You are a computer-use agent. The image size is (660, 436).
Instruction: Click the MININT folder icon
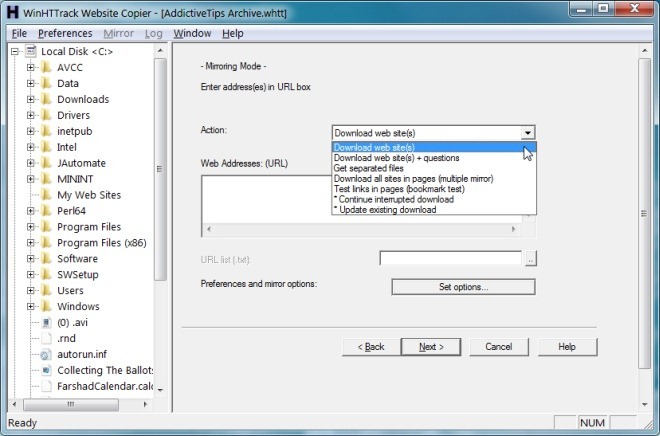coord(46,179)
